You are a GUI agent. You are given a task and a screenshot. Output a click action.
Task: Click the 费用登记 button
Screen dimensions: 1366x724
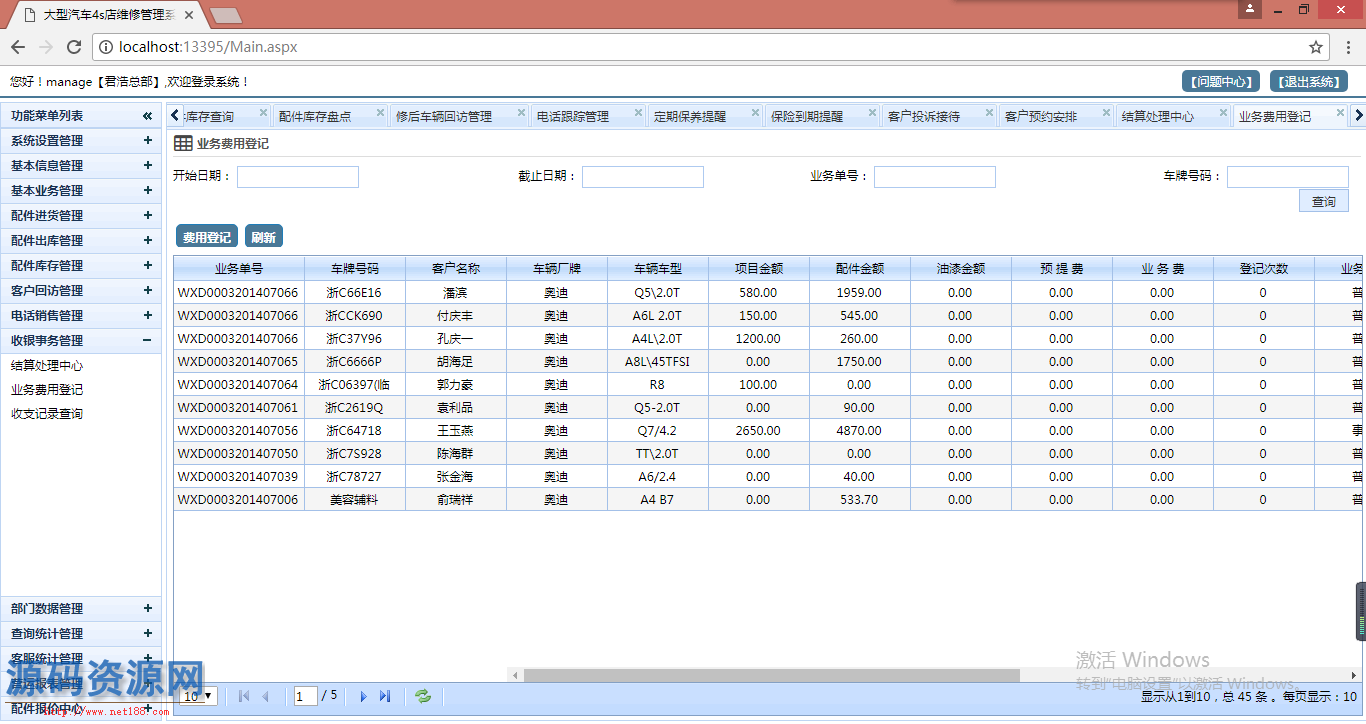207,237
